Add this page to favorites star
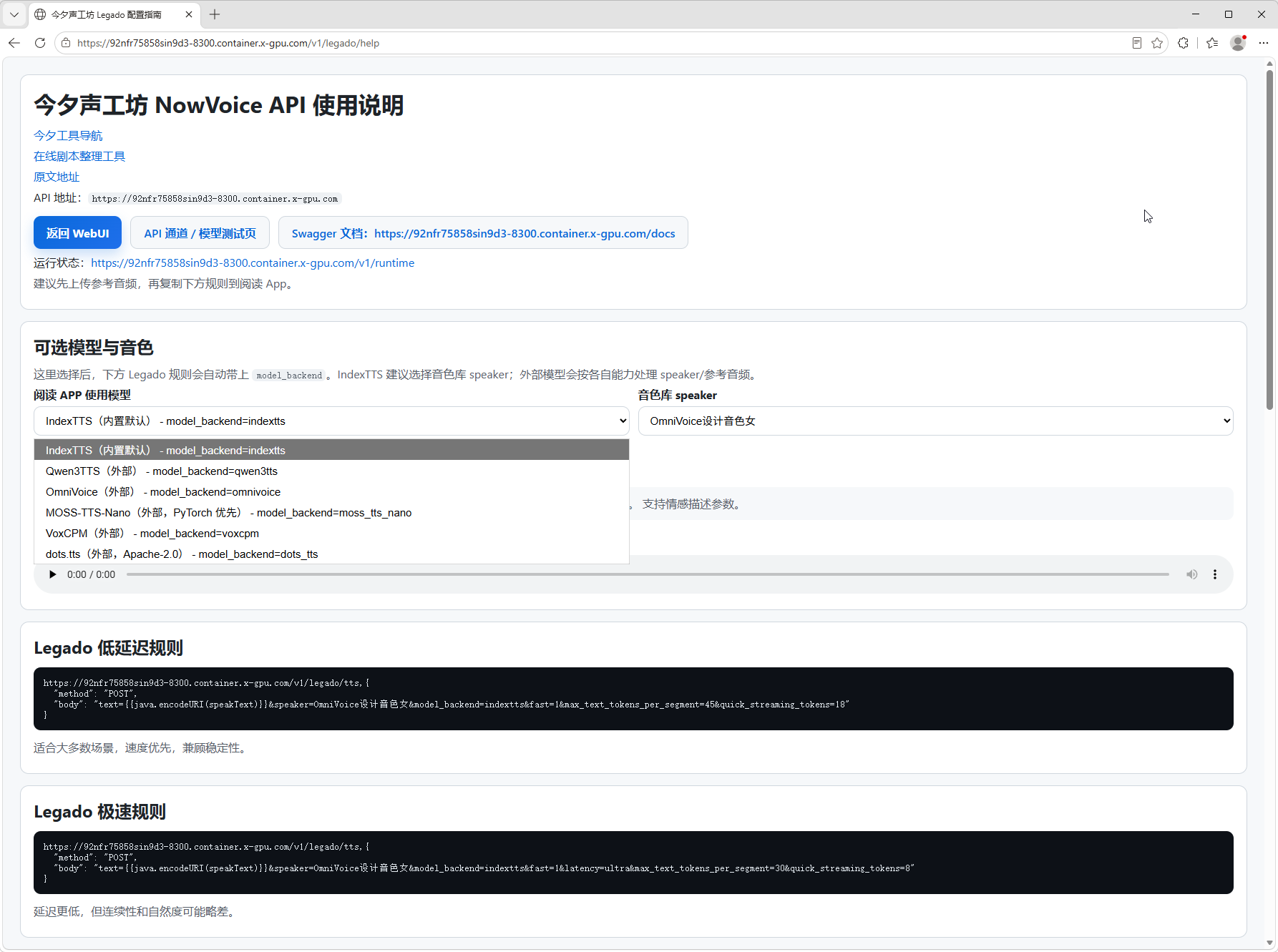 tap(1157, 43)
